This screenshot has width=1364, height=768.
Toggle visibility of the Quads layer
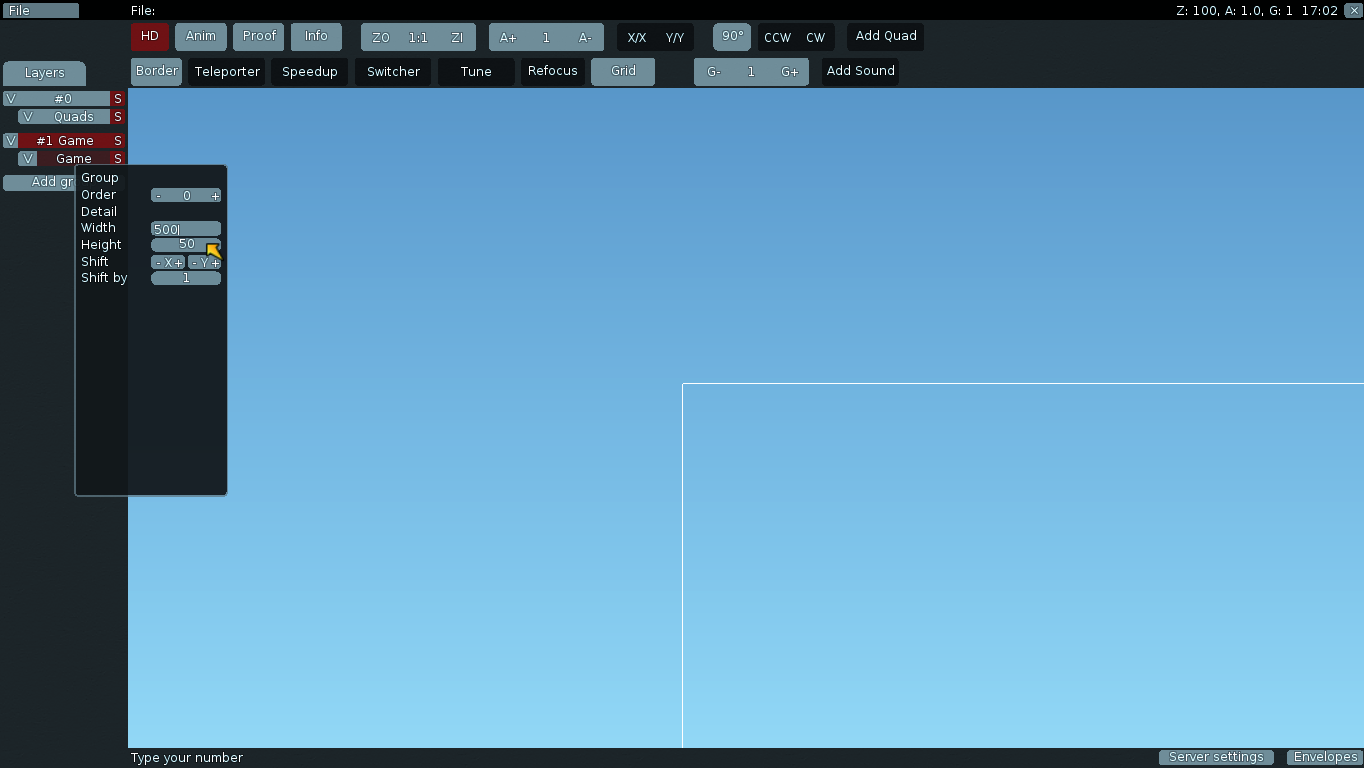[x=27, y=117]
